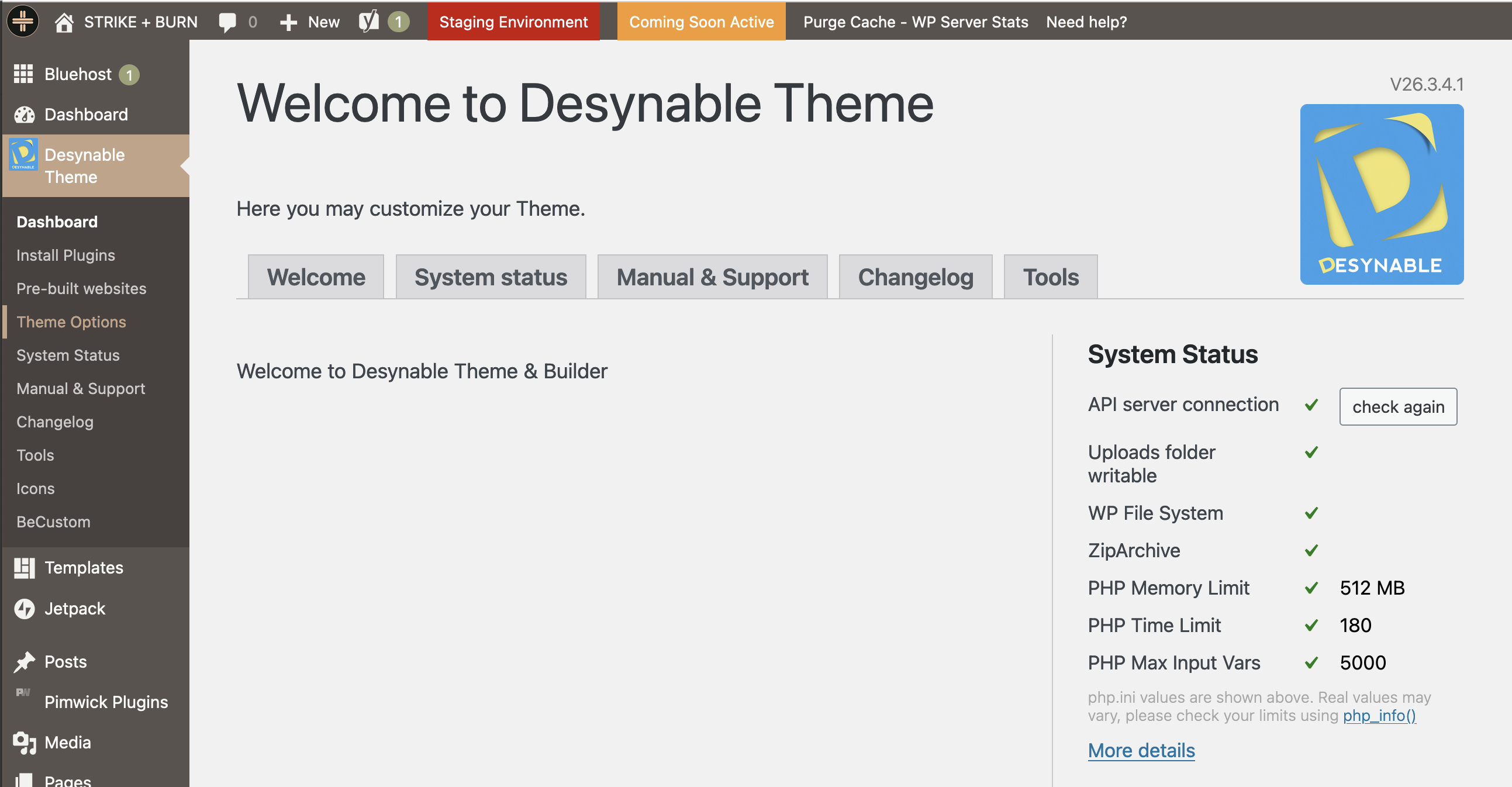Click the Templates icon in sidebar
The height and width of the screenshot is (787, 1512).
tap(24, 568)
